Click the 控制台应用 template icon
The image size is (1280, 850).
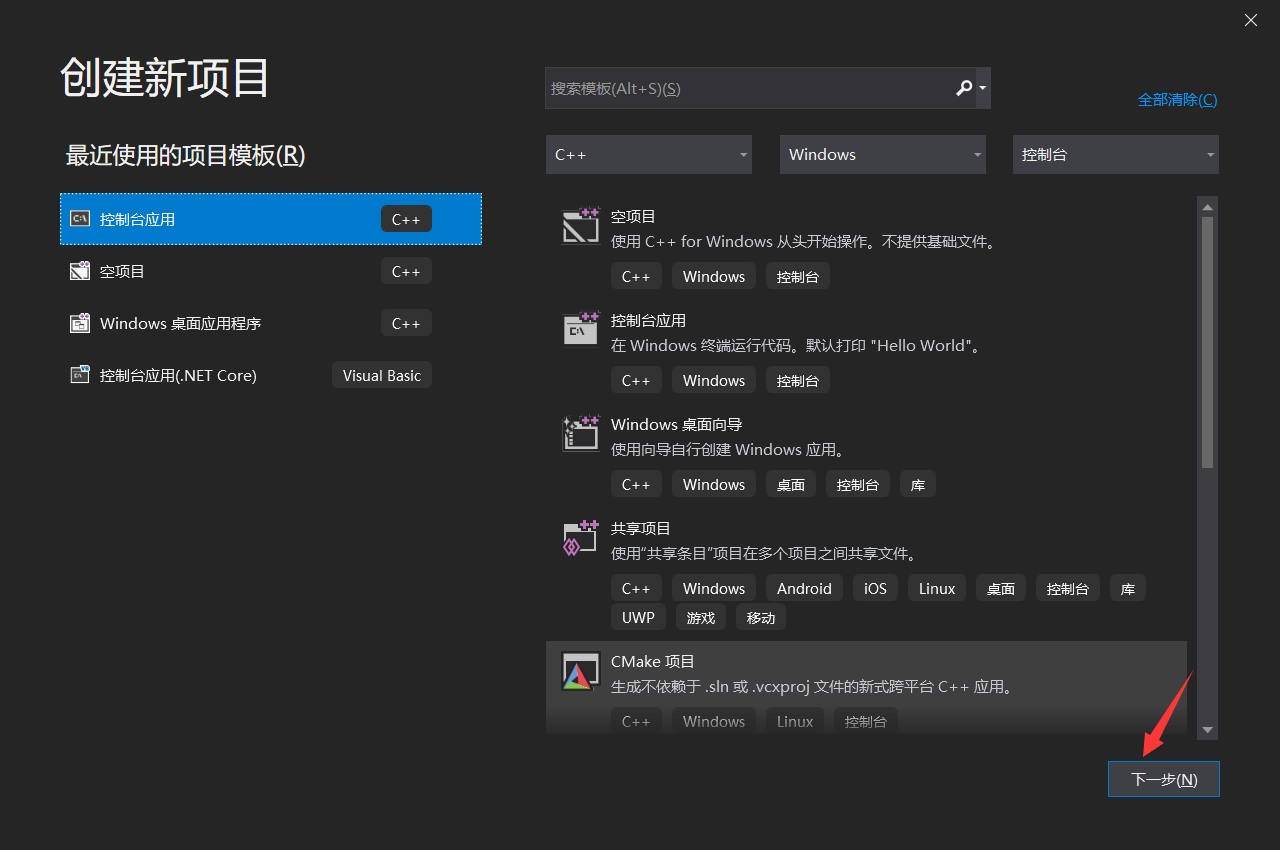point(580,329)
